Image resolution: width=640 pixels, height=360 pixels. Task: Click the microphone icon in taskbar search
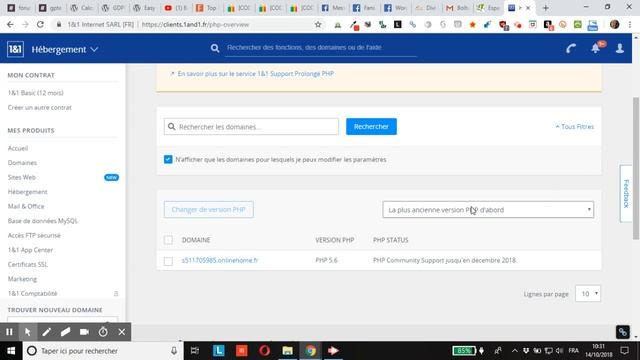[x=174, y=351]
